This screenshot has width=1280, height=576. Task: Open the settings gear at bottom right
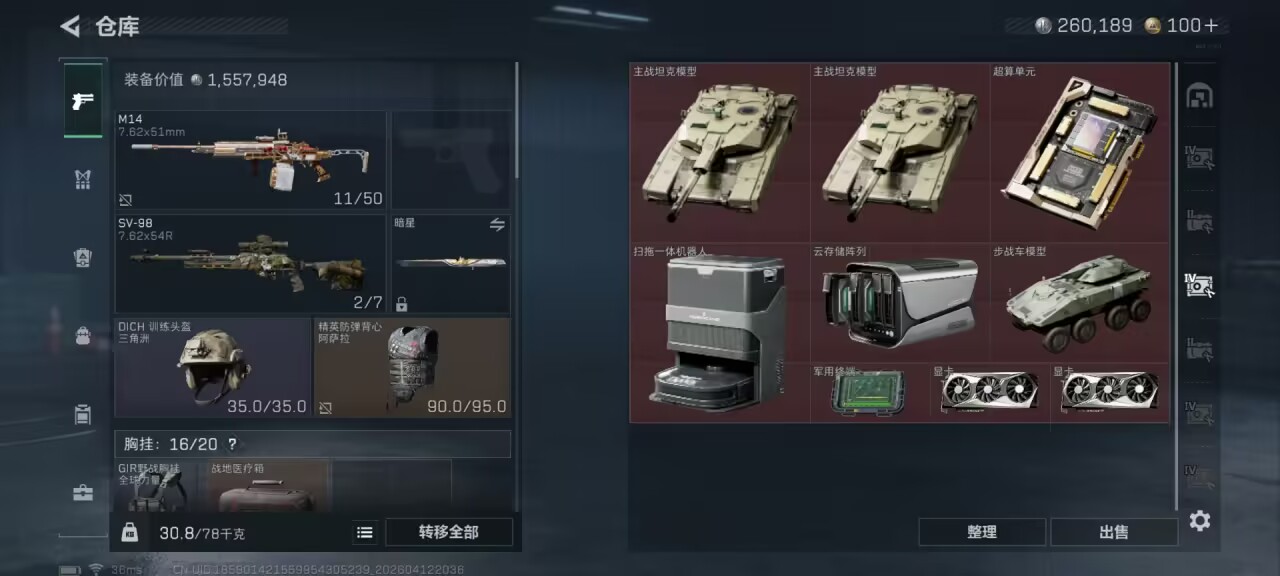pos(1200,521)
